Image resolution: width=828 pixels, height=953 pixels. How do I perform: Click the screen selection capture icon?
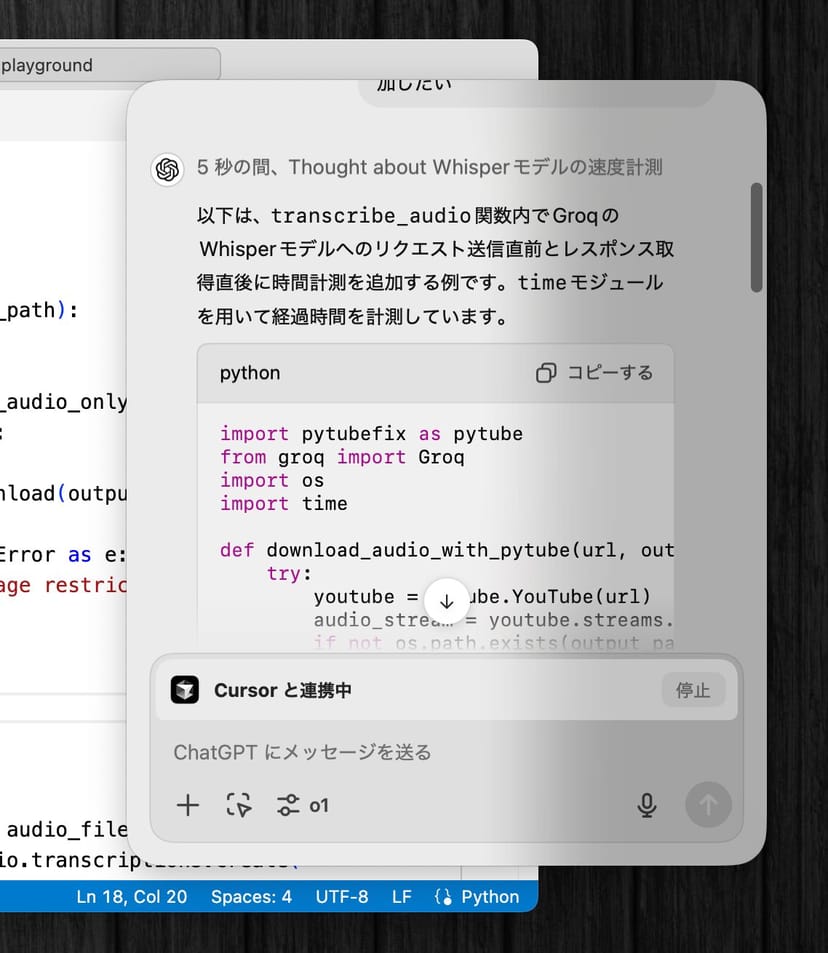239,805
